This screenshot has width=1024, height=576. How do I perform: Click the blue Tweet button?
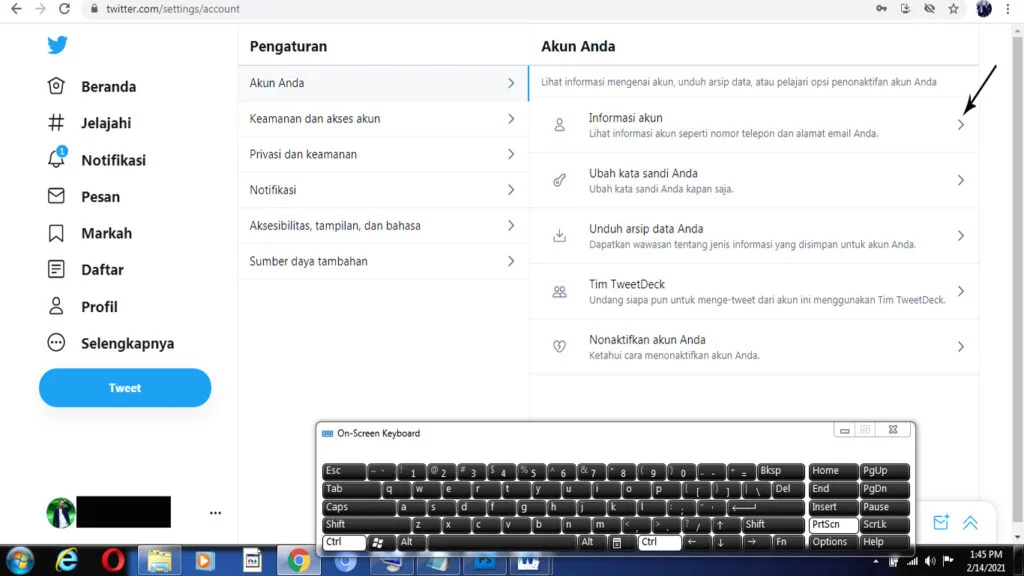click(125, 388)
